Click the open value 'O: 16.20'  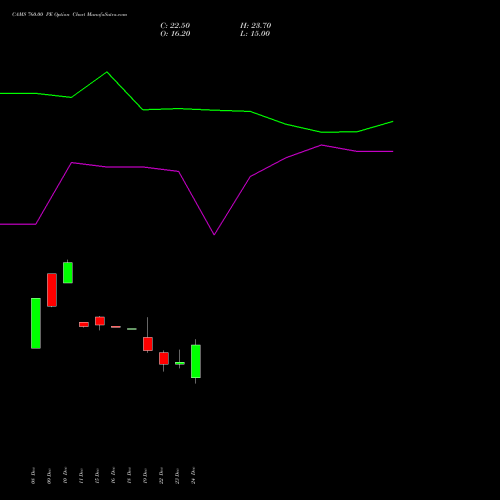pos(175,34)
